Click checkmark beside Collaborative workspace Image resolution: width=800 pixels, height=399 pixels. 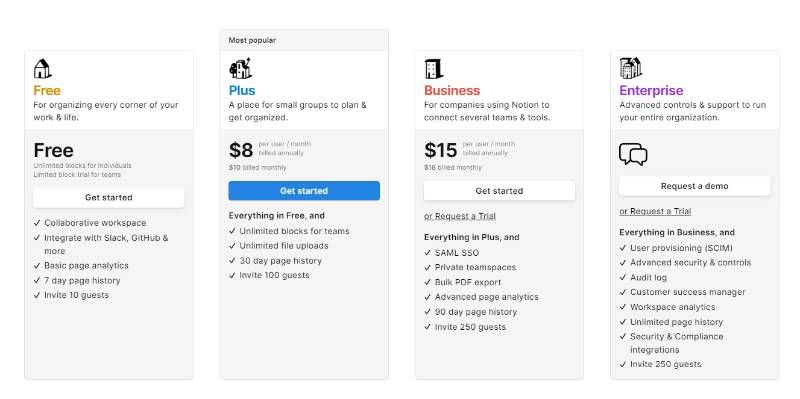tap(37, 223)
